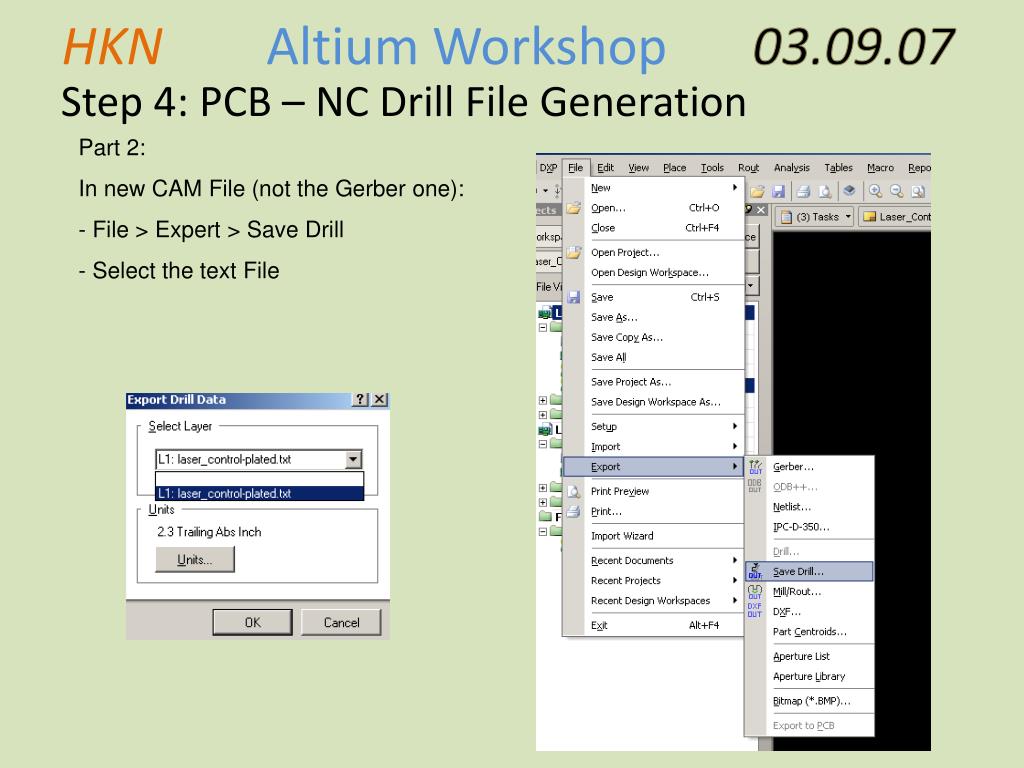1024x768 pixels.
Task: Open Aperture Library from the Export submenu
Action: [x=809, y=676]
